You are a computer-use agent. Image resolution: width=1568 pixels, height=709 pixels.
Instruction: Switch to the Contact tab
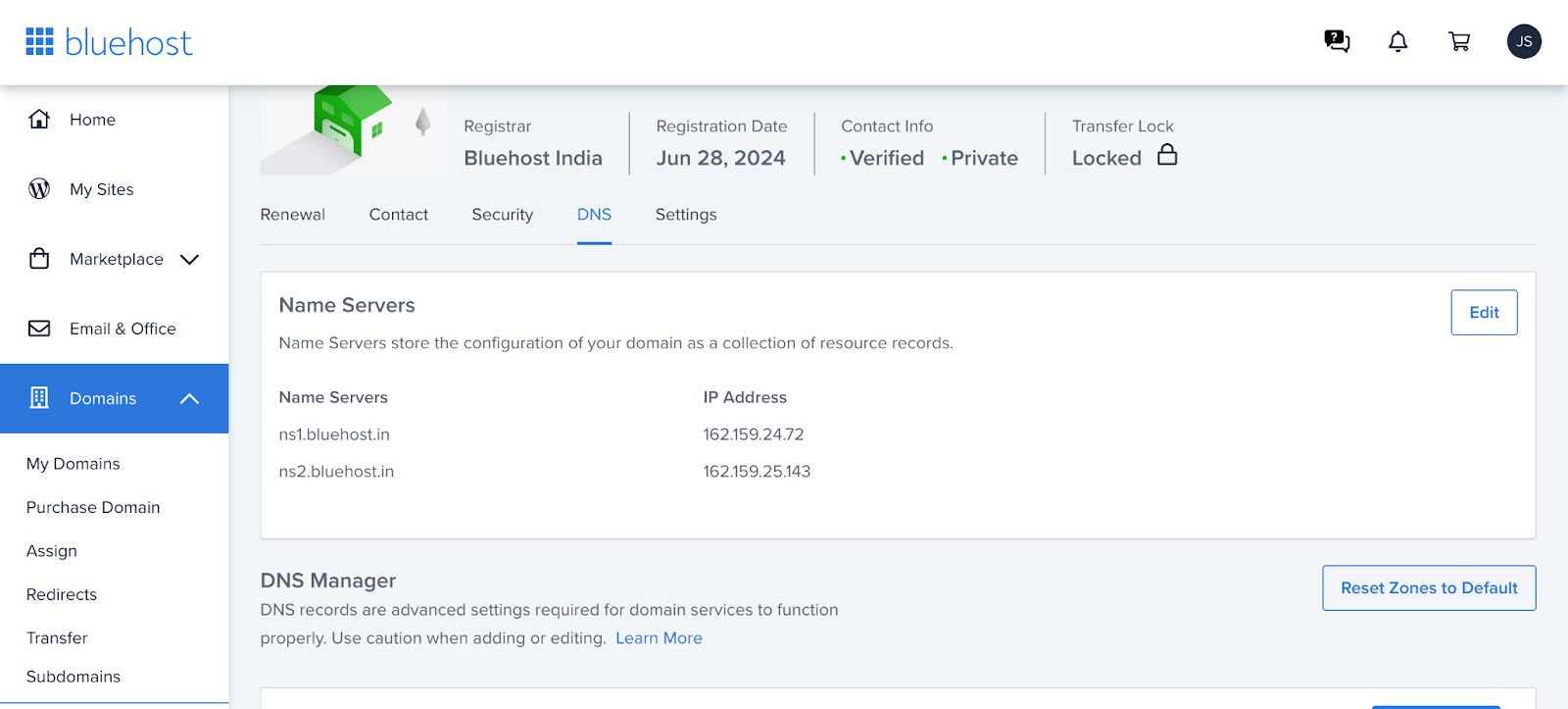[x=399, y=215]
